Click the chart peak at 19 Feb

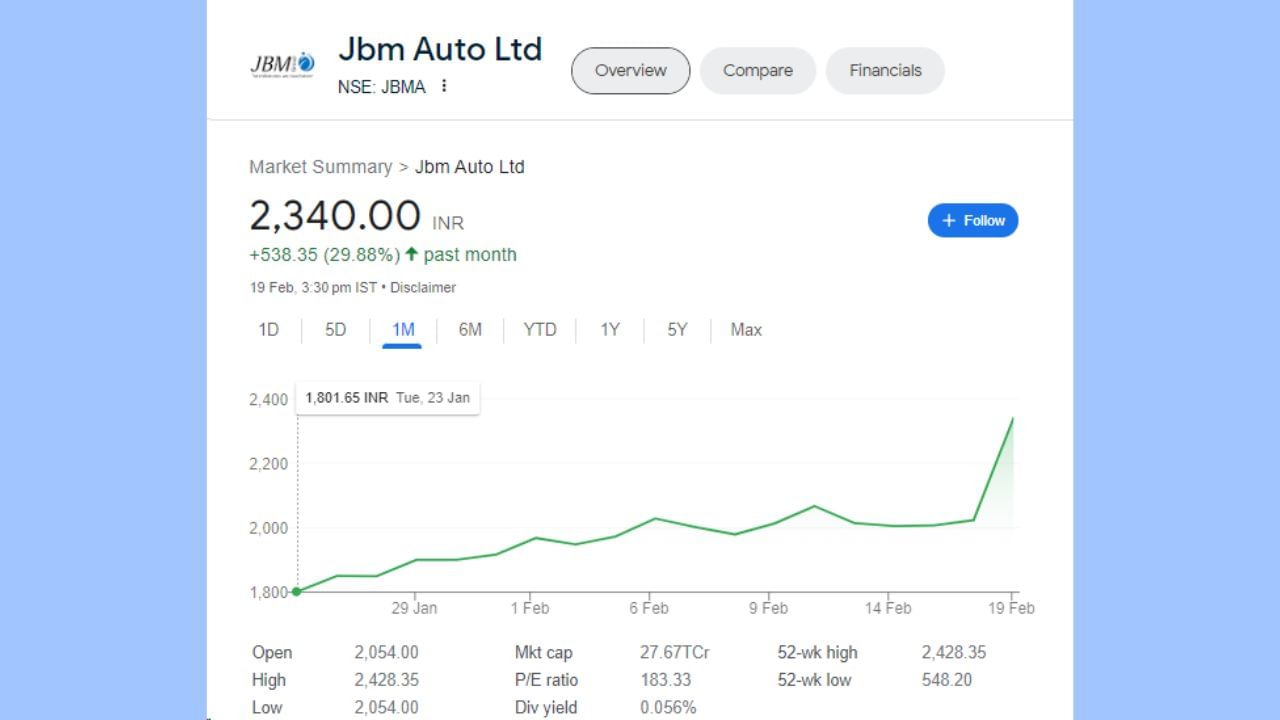coord(1012,419)
